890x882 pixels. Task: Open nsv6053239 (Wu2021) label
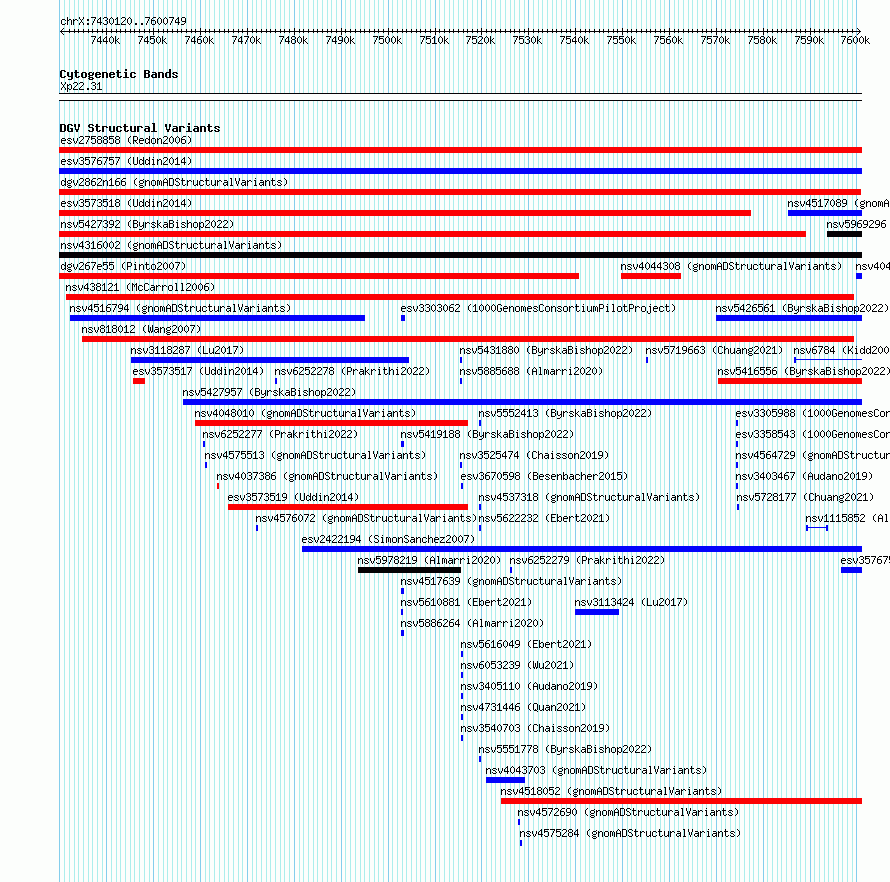517,665
